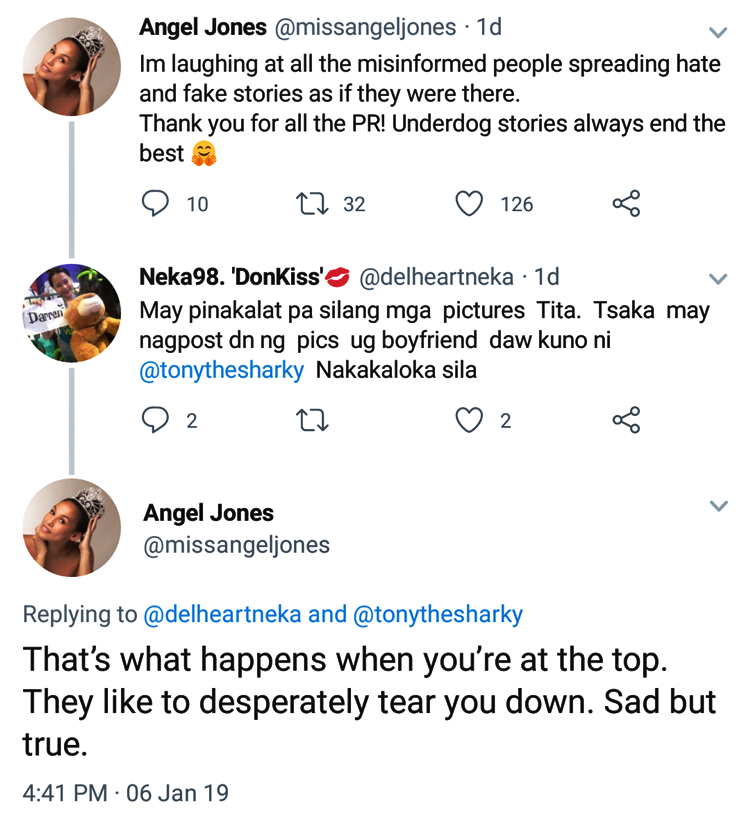
Task: Like the tweet with 126 likes
Action: tap(469, 204)
